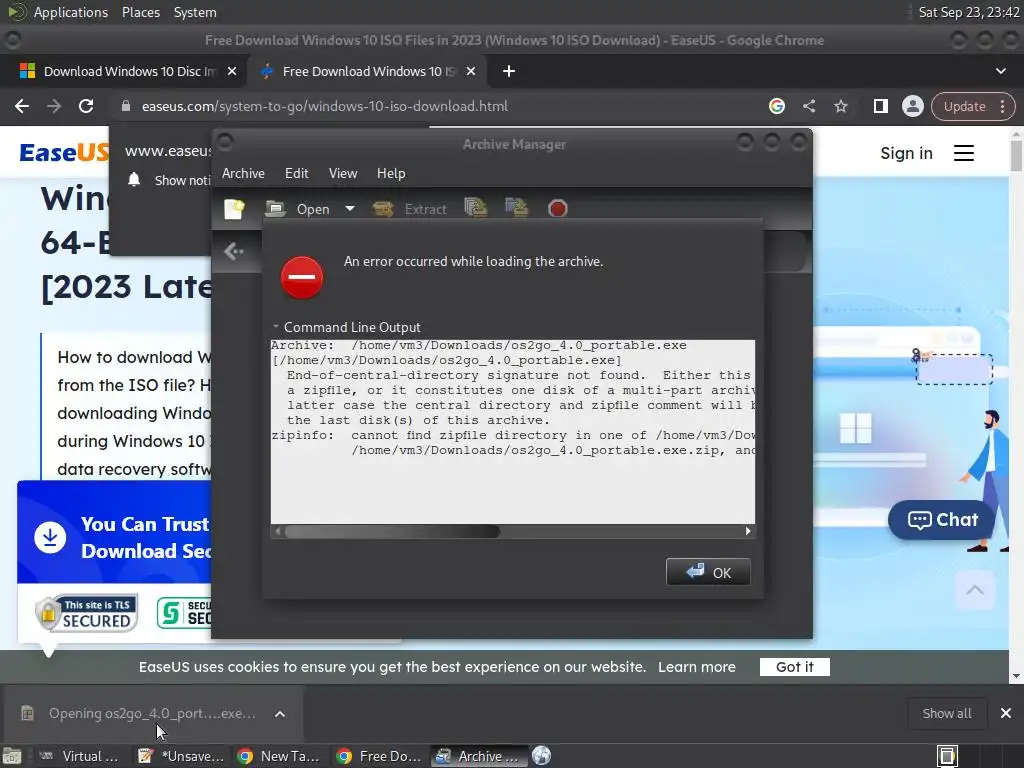Click Show all downloads
Image resolution: width=1024 pixels, height=768 pixels.
tap(946, 714)
